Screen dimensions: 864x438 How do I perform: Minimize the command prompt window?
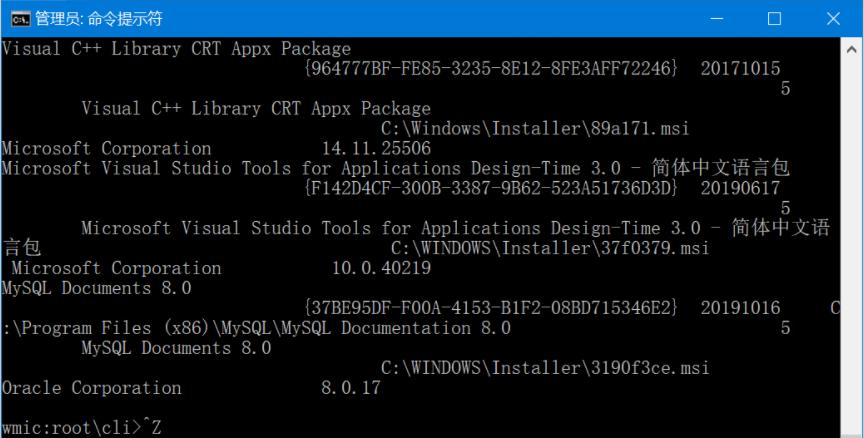(x=716, y=19)
